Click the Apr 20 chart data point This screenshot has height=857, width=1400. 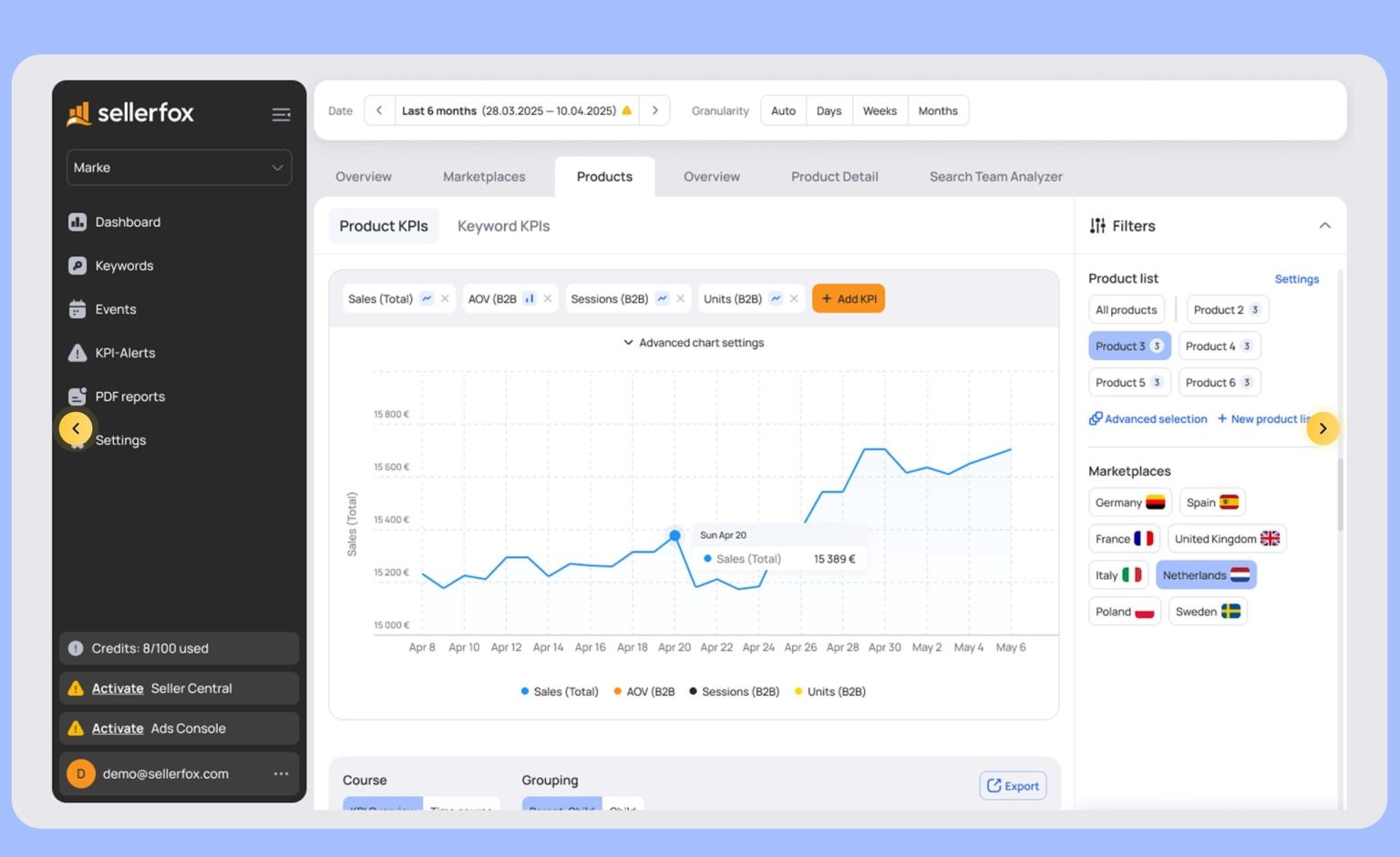click(x=674, y=535)
